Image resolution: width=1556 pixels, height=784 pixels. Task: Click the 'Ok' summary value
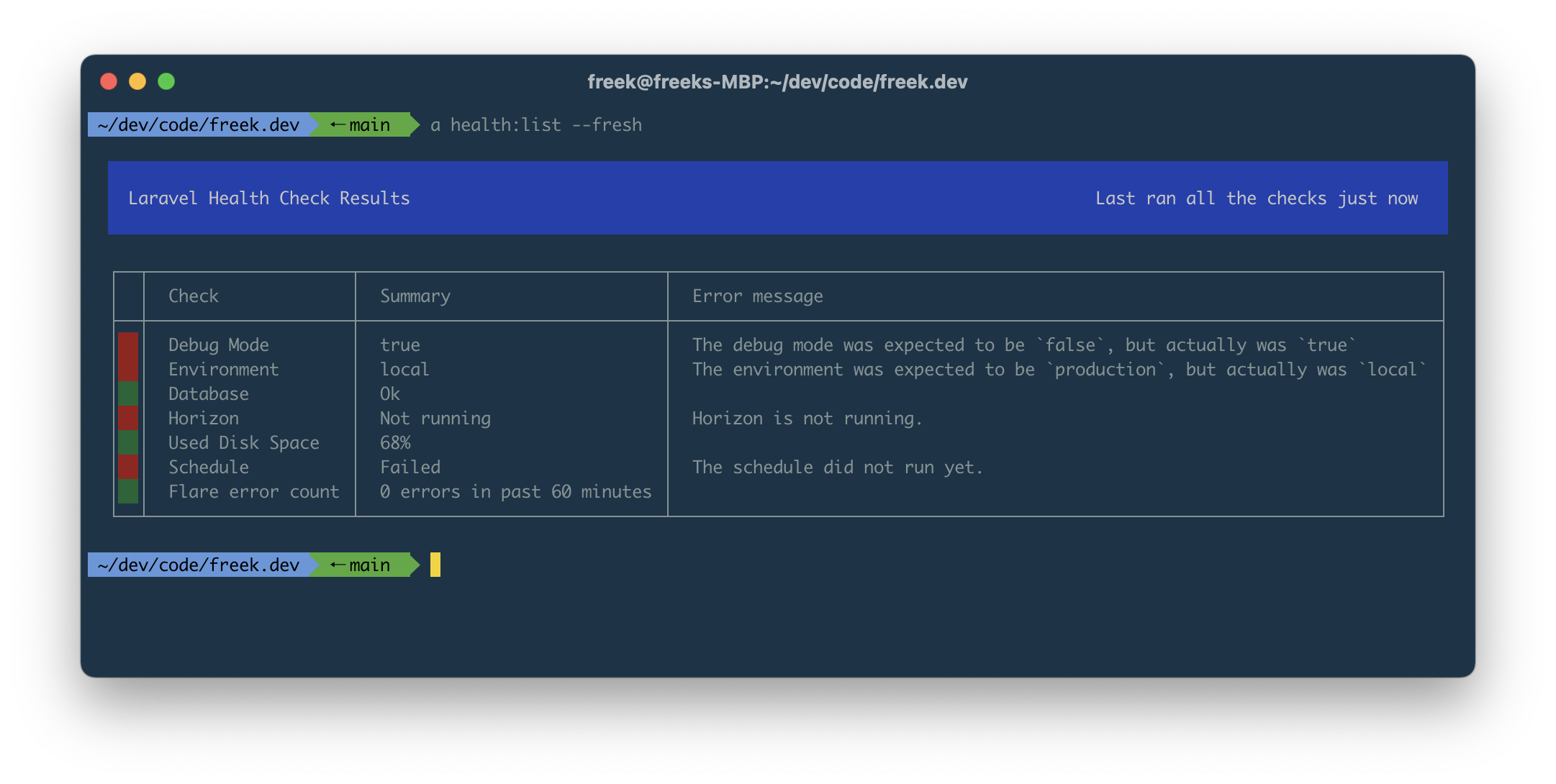tap(390, 394)
